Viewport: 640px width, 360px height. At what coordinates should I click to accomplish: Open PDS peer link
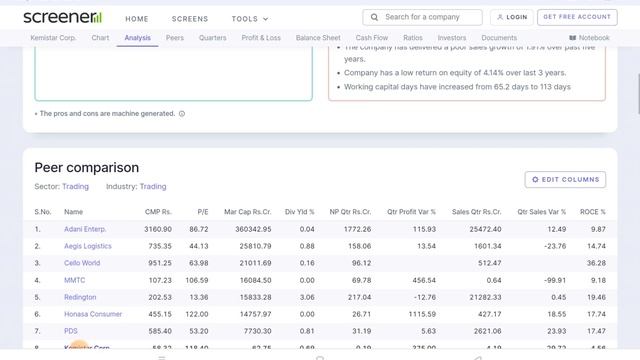71,331
